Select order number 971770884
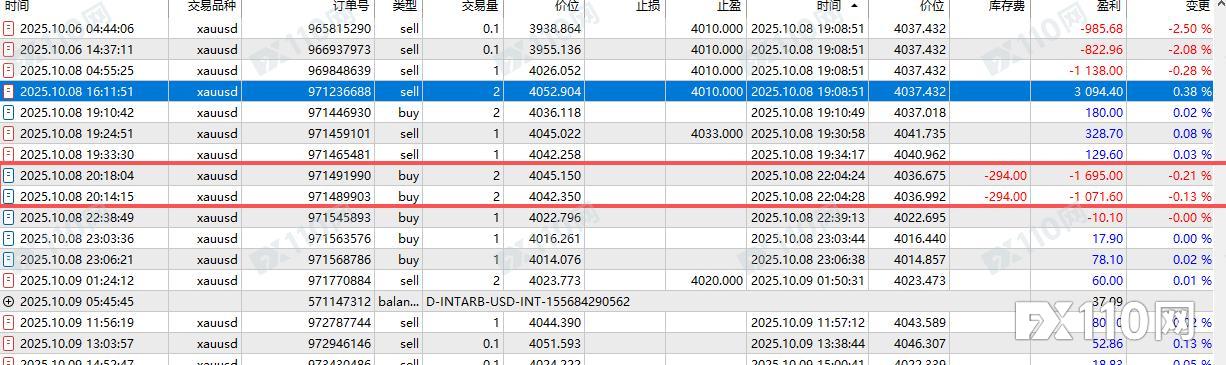The image size is (1226, 365). coord(340,280)
